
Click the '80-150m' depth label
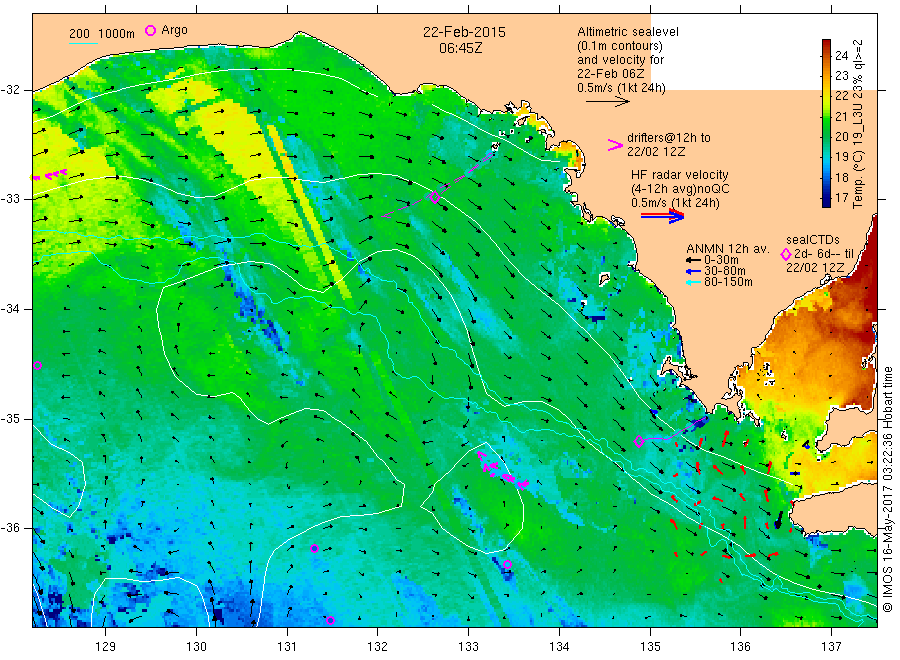tap(728, 282)
